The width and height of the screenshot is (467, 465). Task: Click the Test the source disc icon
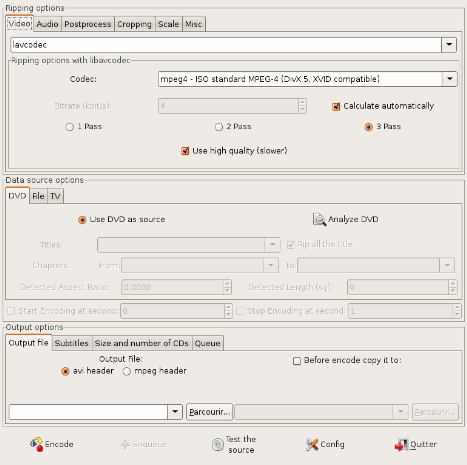[x=218, y=444]
